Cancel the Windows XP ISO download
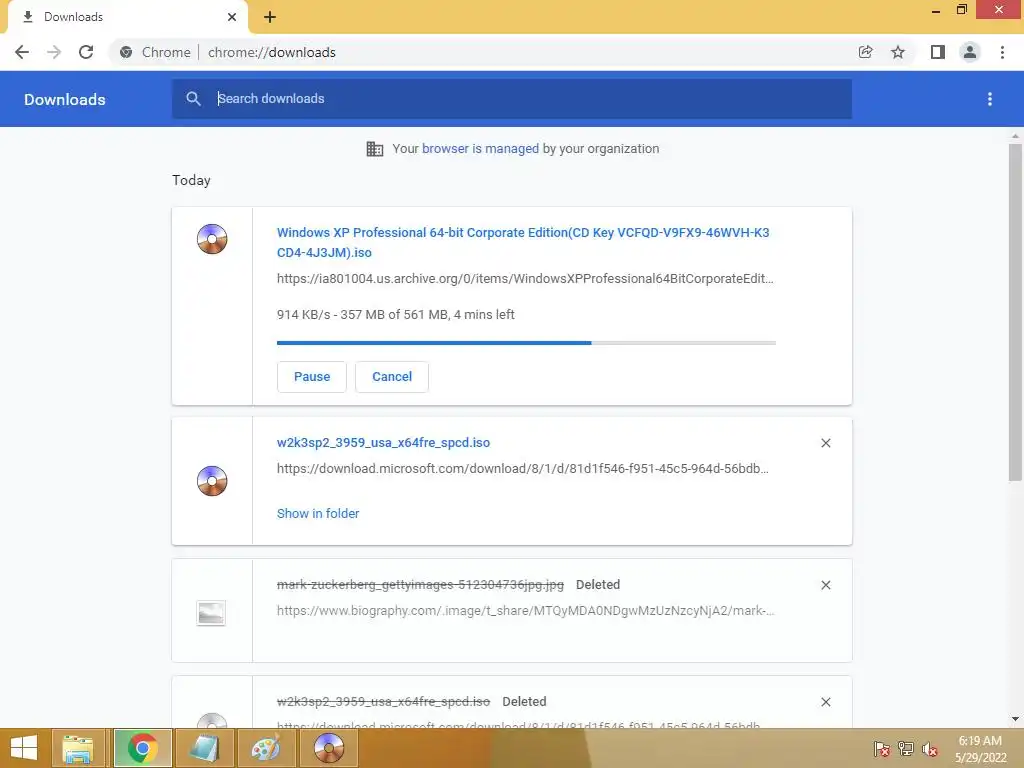The image size is (1024, 768). coord(392,377)
